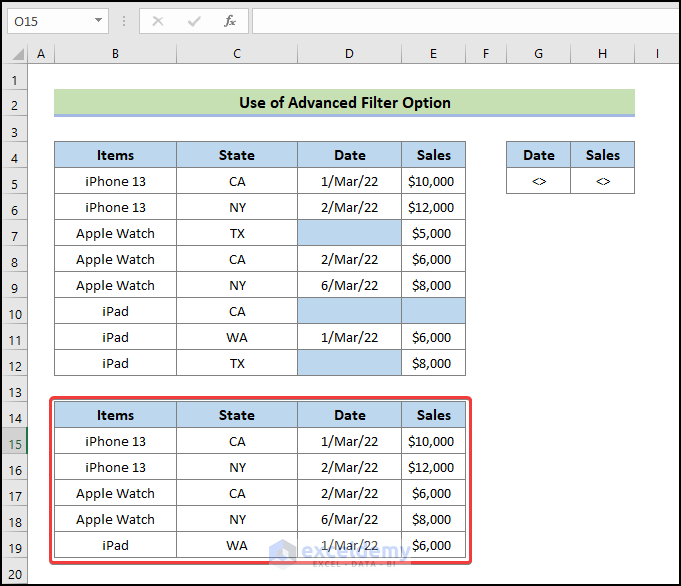Click the $6,000 cell in row 17
Screen dimensions: 681x586
click(x=433, y=493)
